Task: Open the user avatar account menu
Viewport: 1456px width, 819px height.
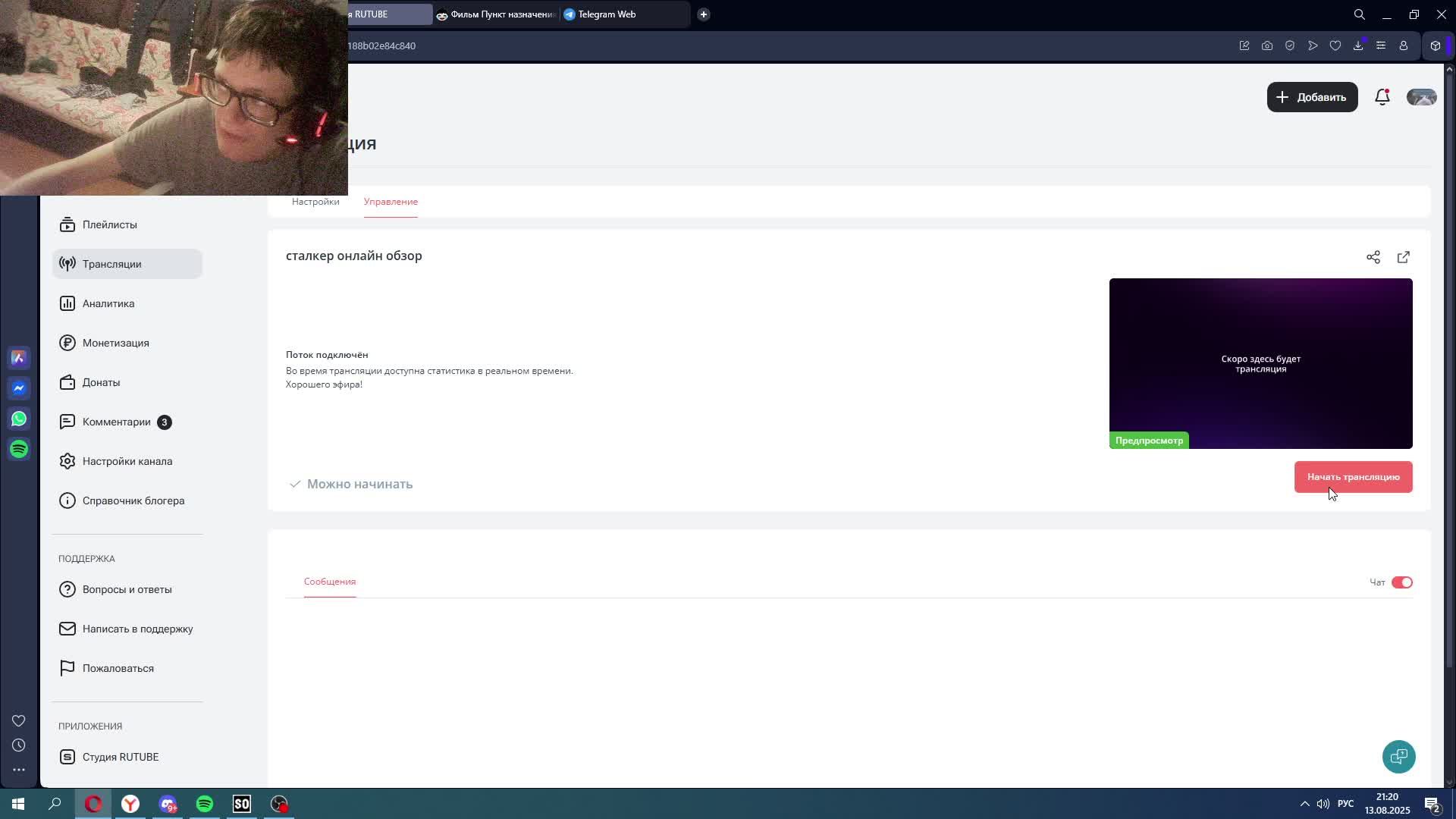Action: [1421, 97]
